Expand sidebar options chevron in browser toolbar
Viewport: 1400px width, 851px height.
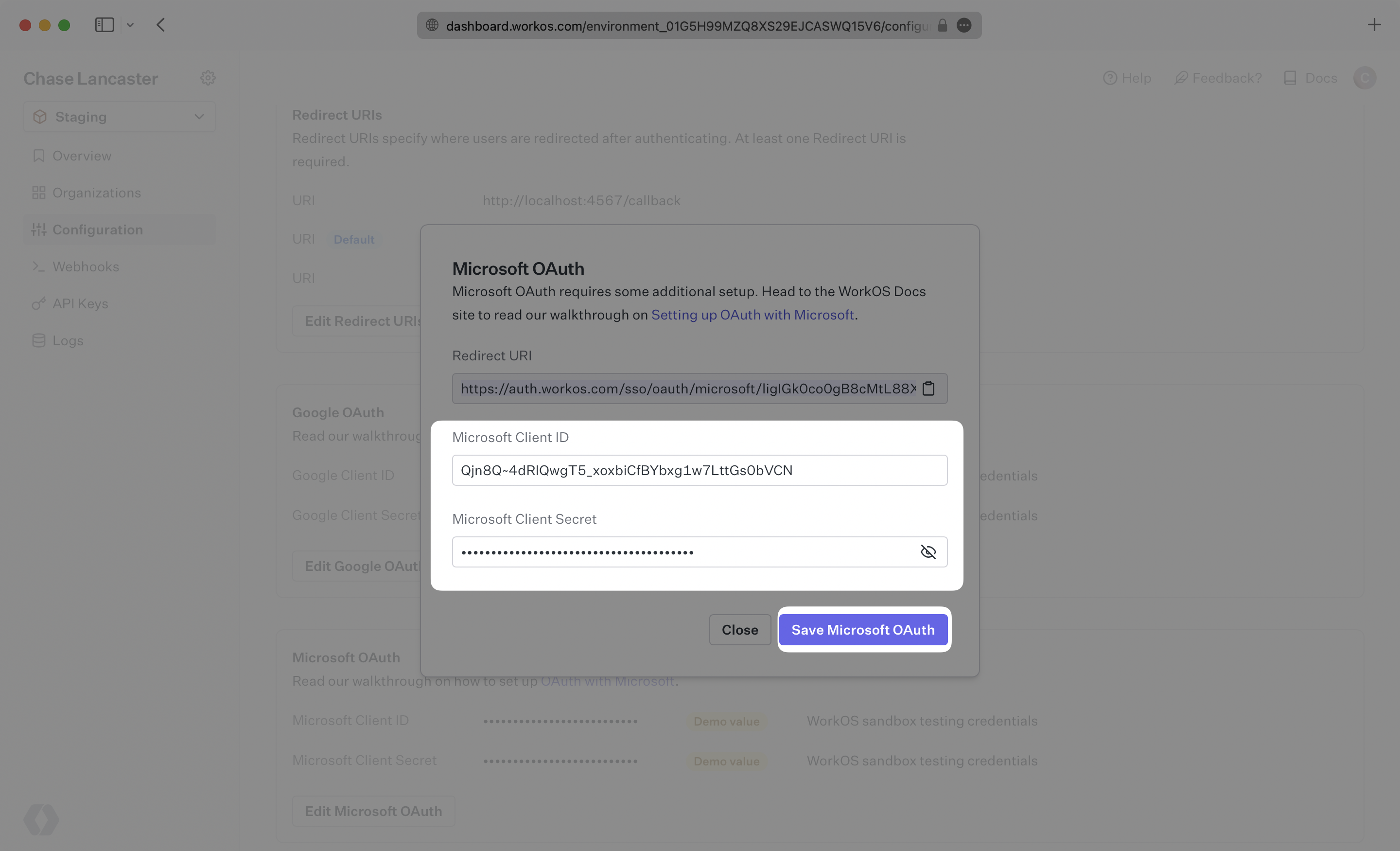(x=130, y=25)
